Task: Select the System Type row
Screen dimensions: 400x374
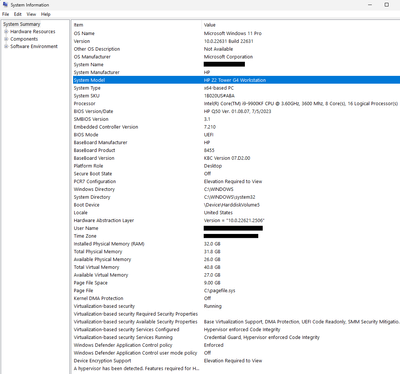Action: click(x=236, y=88)
